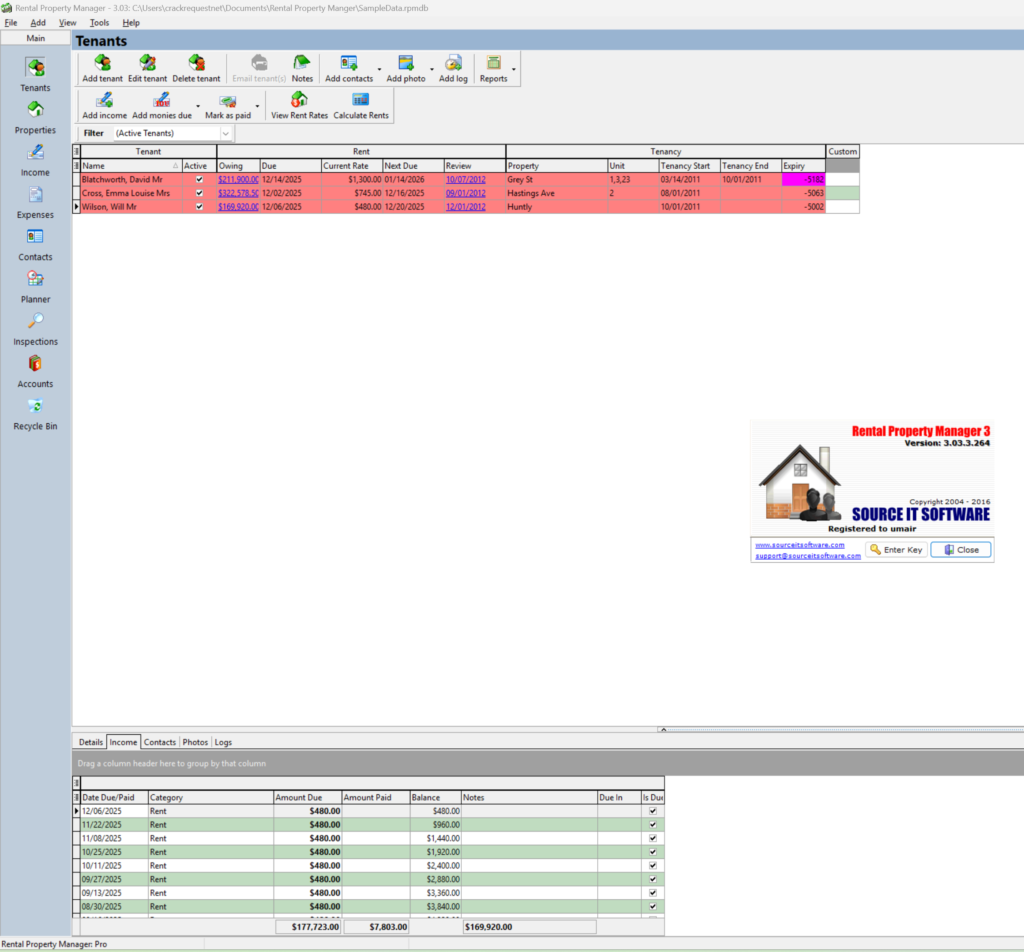Open Blatchworth's owing amount $211,900.00 link

coord(238,180)
